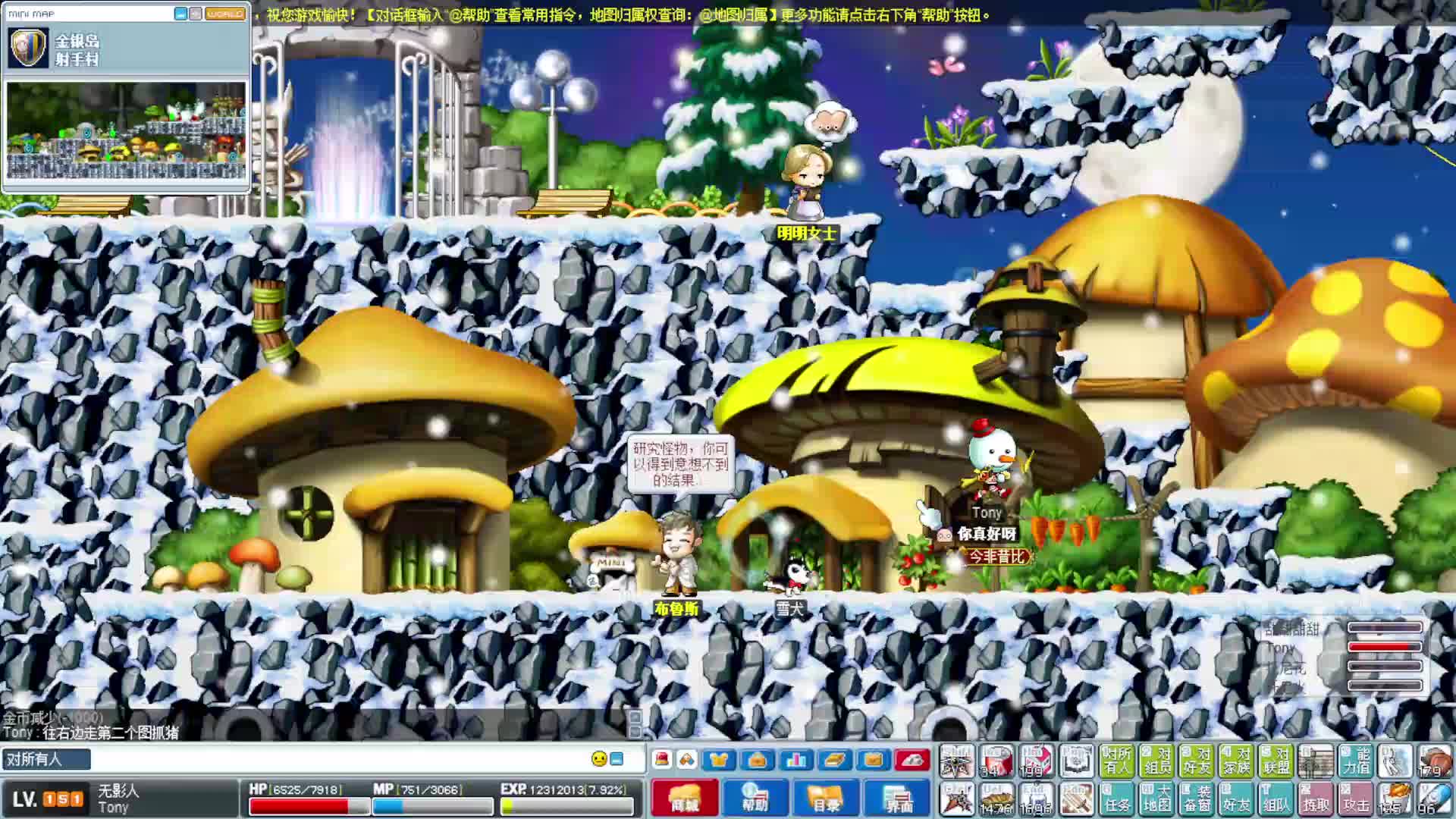The width and height of the screenshot is (1456, 819).
Task: Open the 界面 interface shortcuts button
Action: point(898,798)
